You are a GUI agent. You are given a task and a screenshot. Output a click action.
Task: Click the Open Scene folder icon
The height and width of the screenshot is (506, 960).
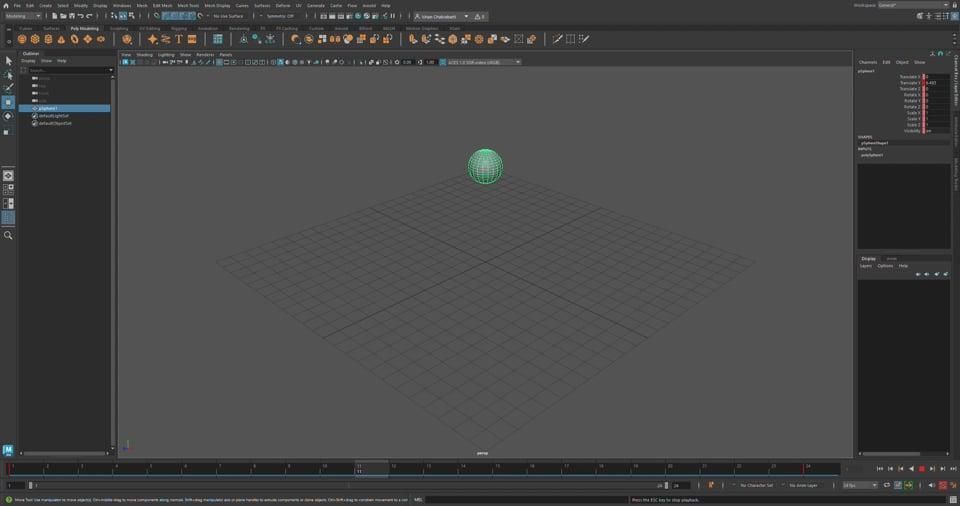[63, 16]
